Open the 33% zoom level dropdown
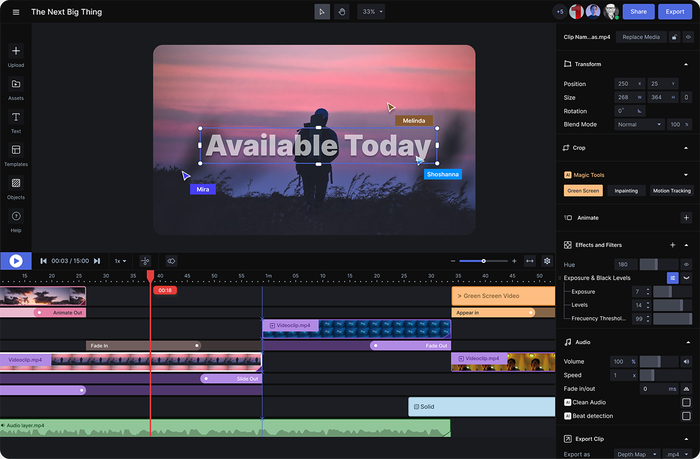The height and width of the screenshot is (459, 700). 373,12
